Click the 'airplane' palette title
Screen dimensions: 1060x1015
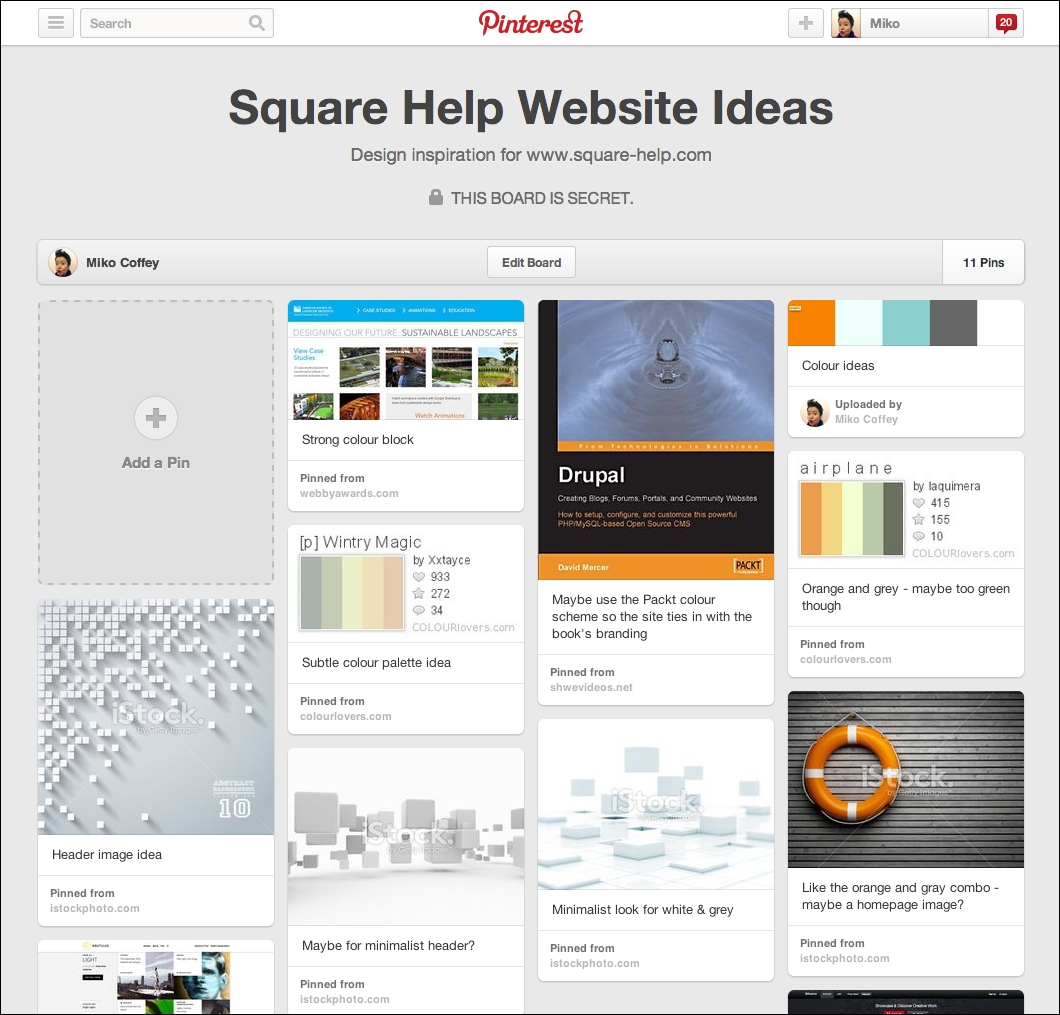846,468
